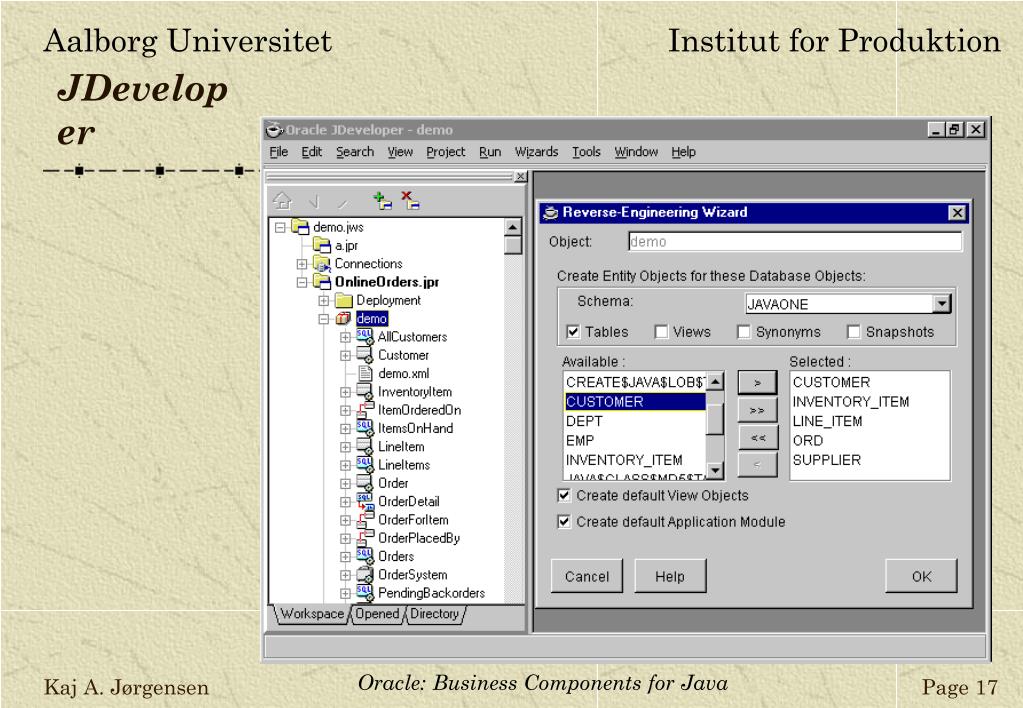The height and width of the screenshot is (708, 1023).
Task: Click the OrderSystem application module icon
Action: point(365,574)
